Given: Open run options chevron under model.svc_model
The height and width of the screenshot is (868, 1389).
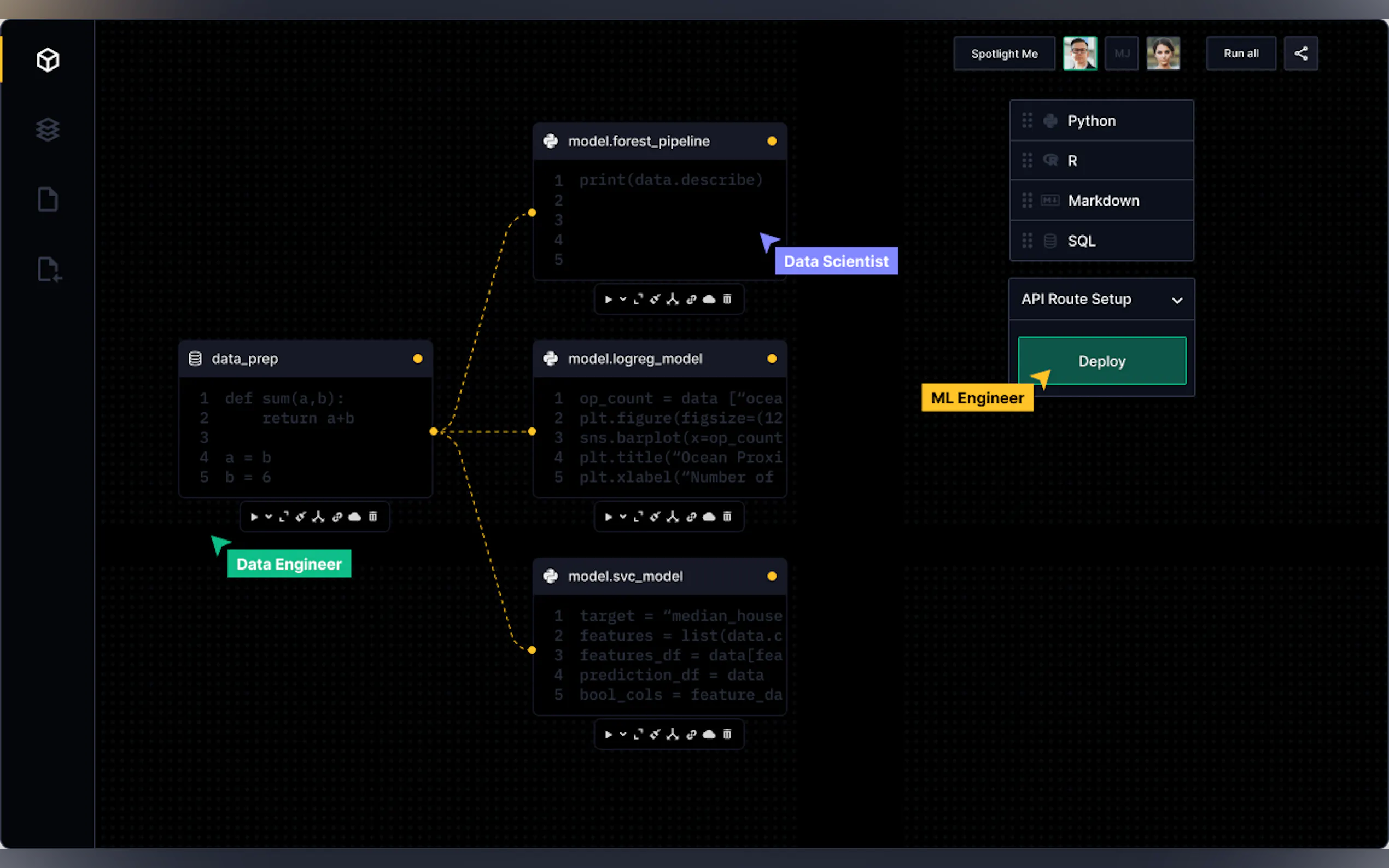Looking at the screenshot, I should 623,734.
